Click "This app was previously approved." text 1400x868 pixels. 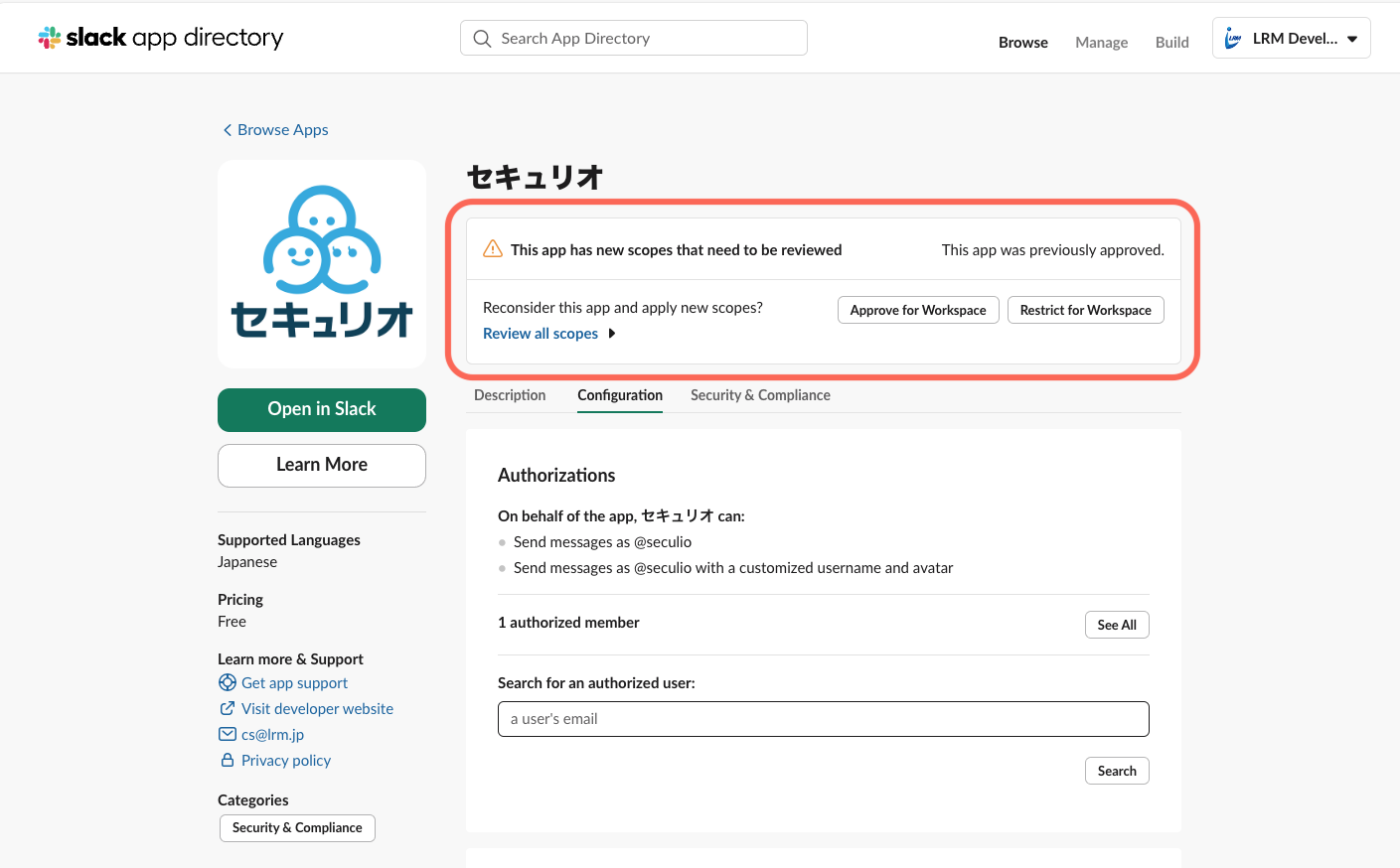1053,250
